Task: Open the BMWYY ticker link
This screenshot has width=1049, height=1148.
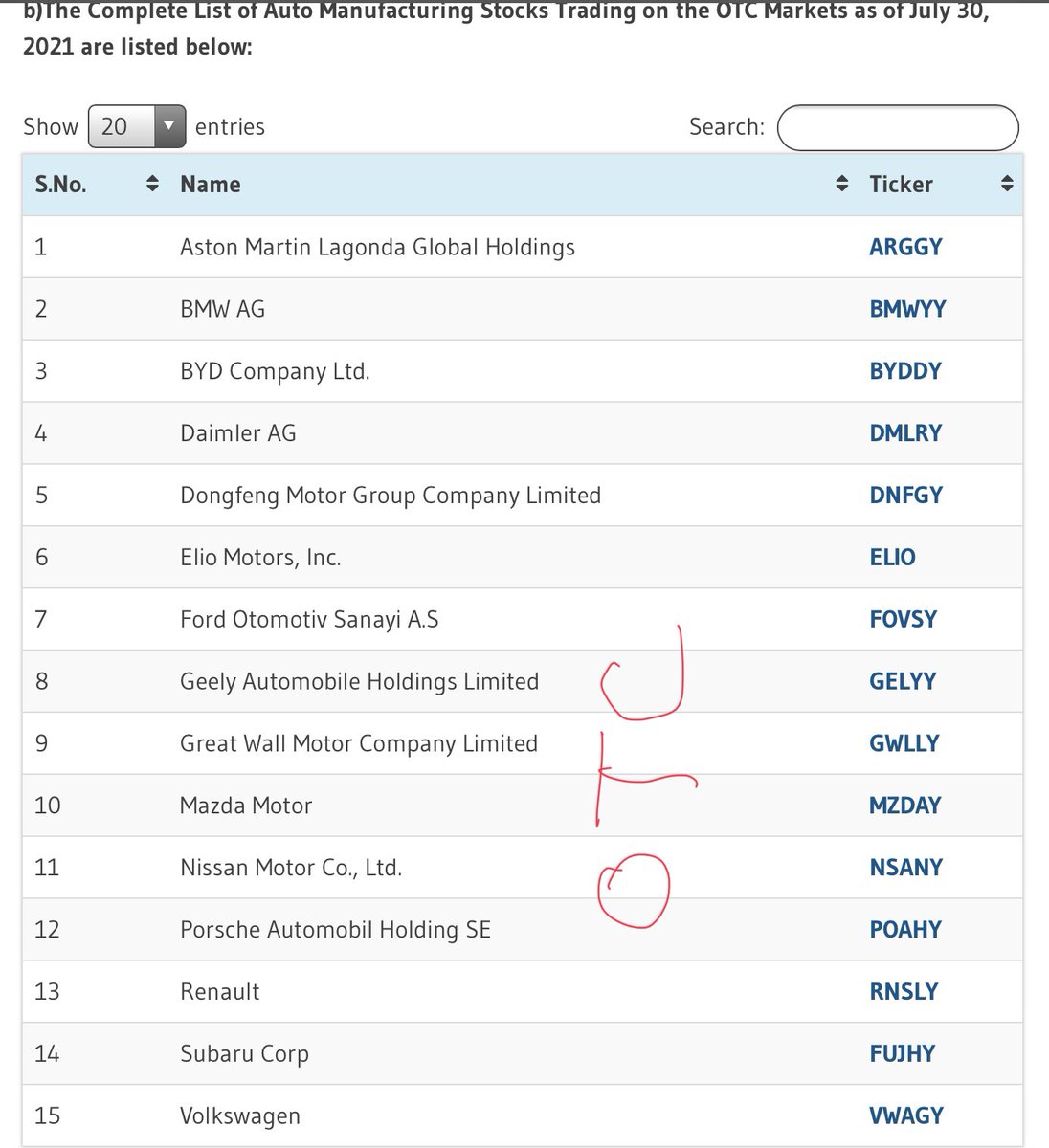Action: tap(907, 309)
